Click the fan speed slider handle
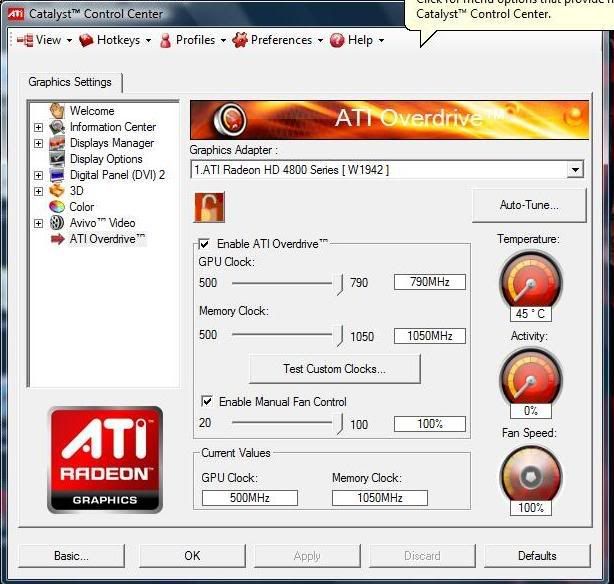Viewport: 614px width, 584px height. tap(340, 424)
